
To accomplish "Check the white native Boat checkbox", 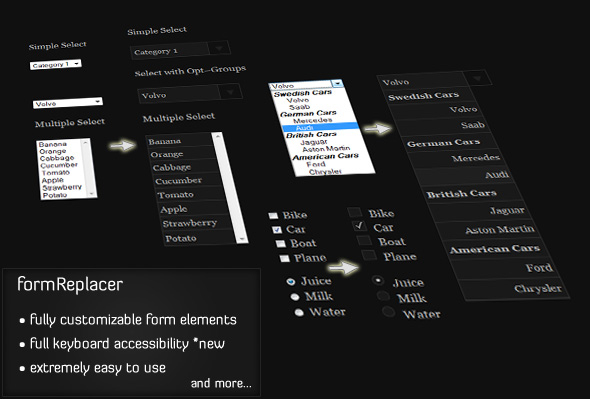I will tap(281, 244).
